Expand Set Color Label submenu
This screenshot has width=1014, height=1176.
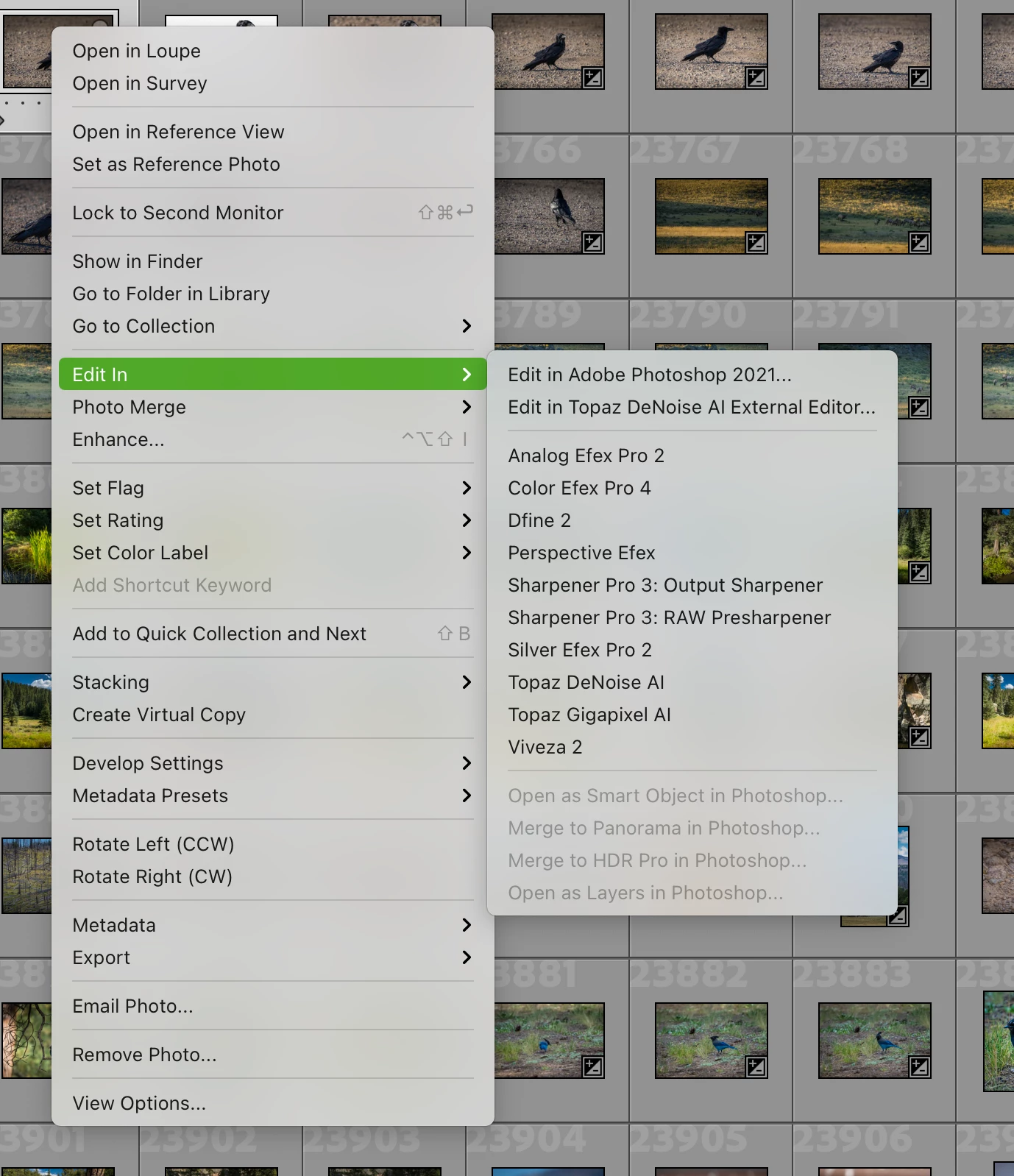[273, 553]
